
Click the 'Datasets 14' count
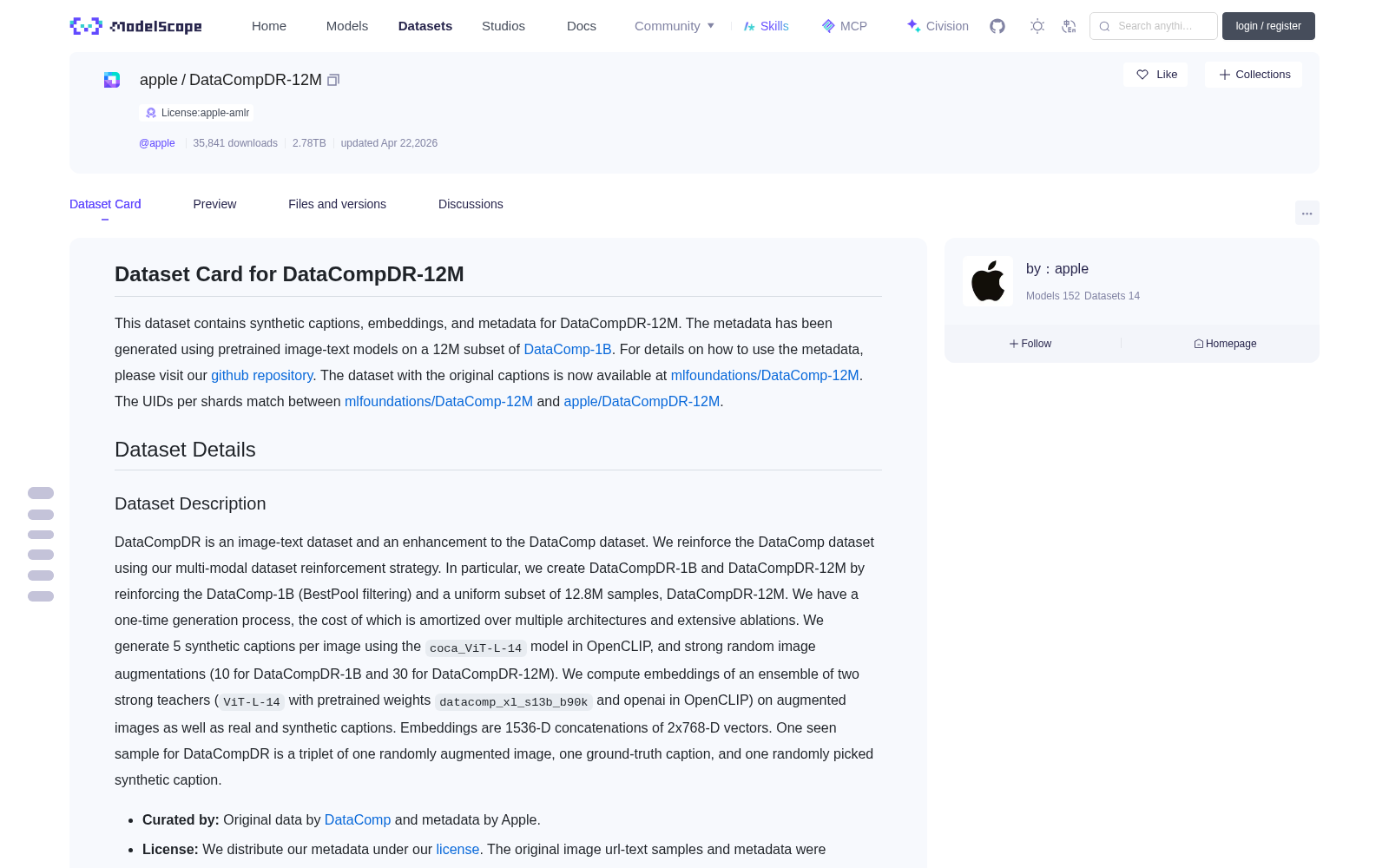pyautogui.click(x=1112, y=296)
